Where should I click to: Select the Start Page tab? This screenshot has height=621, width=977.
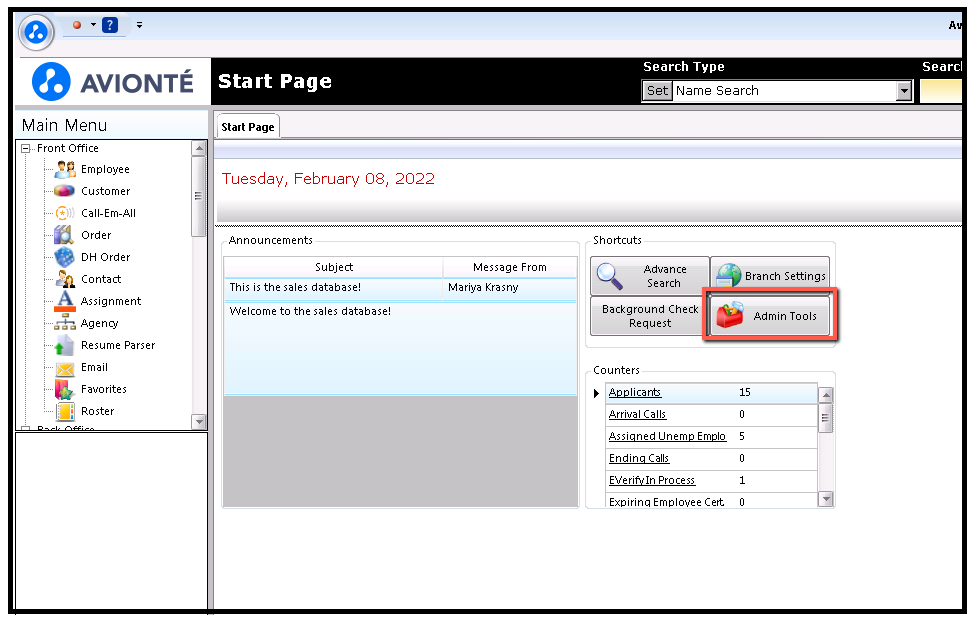(247, 127)
